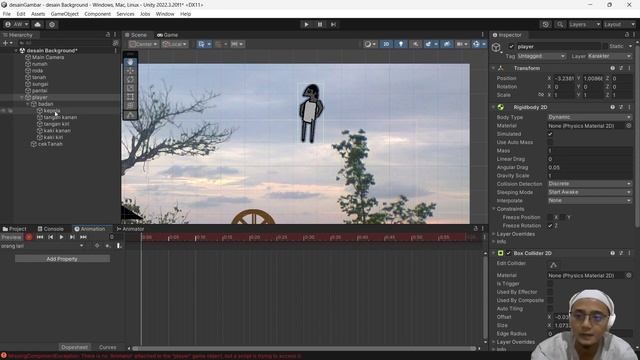Go to first keyframe in Animation
Viewport: 640px width, 360px height.
(x=40, y=237)
